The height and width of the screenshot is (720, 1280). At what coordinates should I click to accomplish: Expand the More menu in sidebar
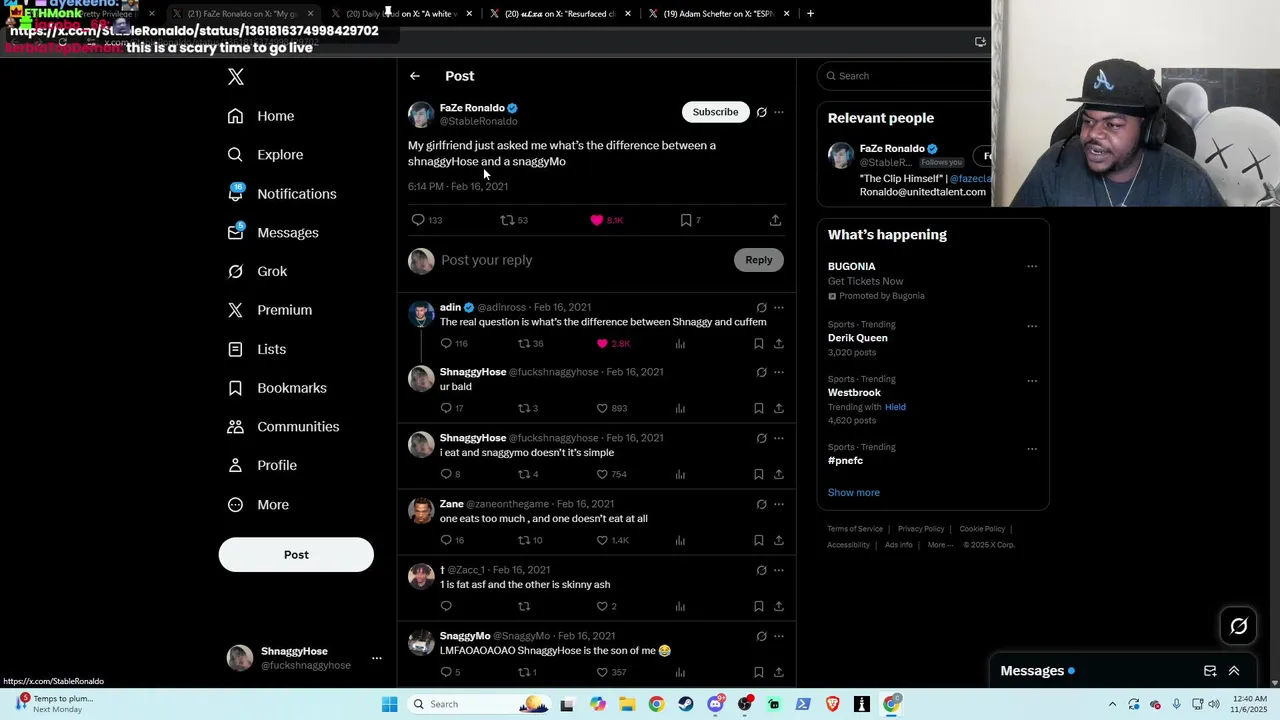click(258, 505)
